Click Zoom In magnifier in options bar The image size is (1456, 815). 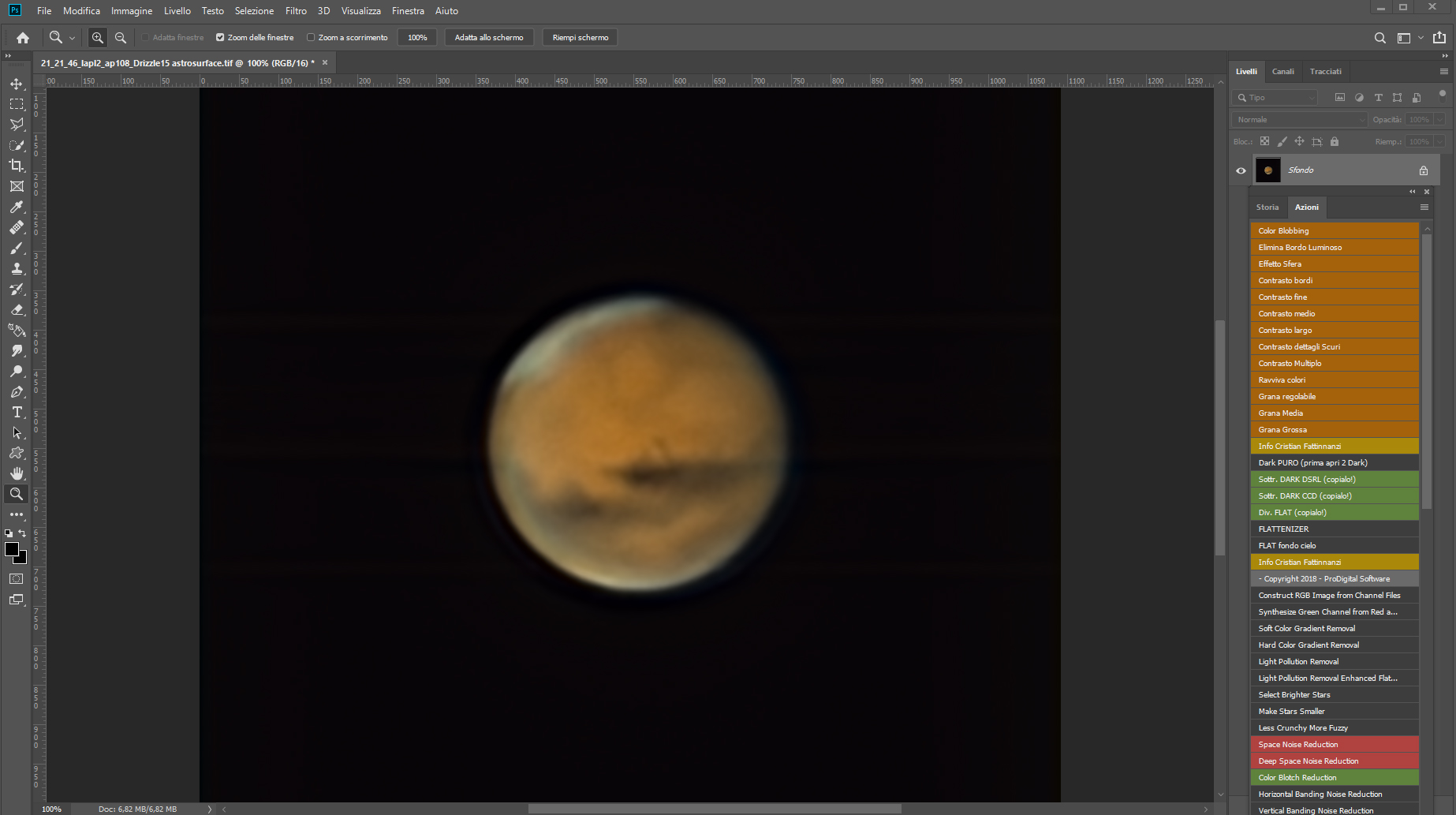click(97, 37)
